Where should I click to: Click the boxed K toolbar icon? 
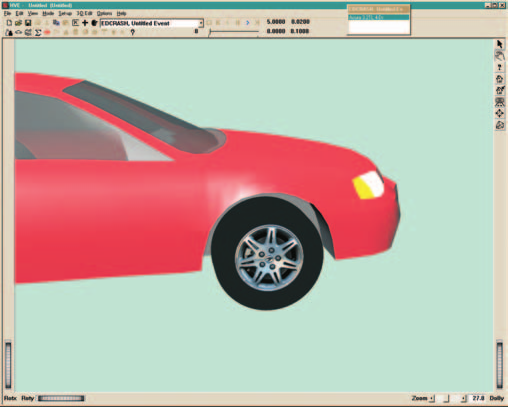click(x=75, y=23)
